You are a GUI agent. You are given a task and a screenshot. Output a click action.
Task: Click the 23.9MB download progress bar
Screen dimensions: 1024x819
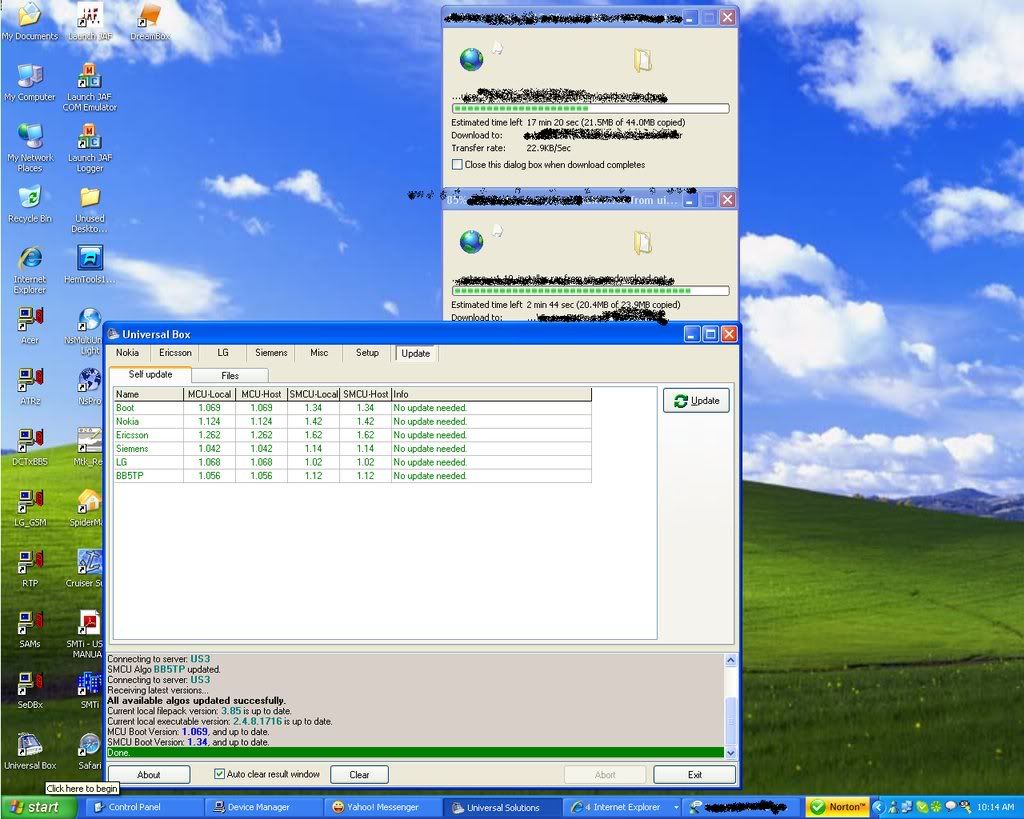[590, 291]
